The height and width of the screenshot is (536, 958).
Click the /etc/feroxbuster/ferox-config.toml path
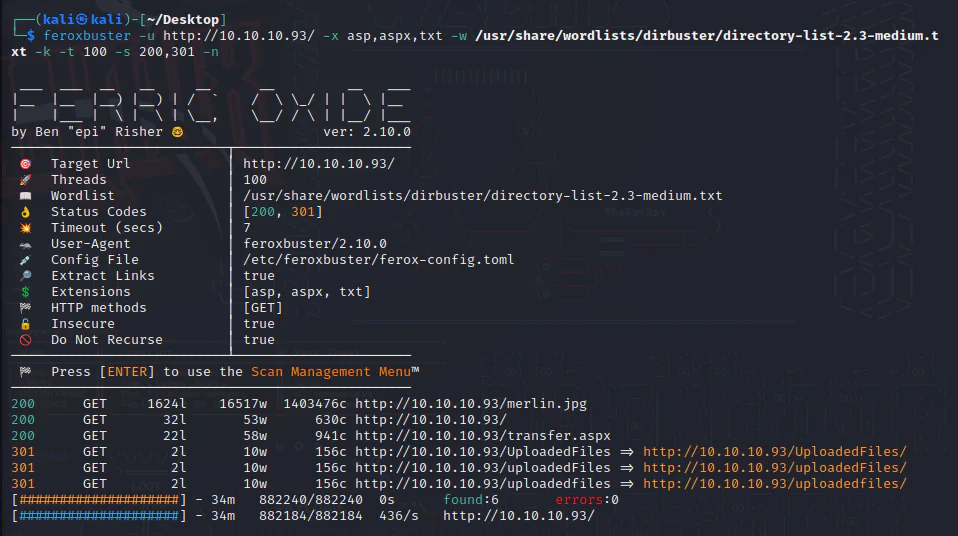379,260
